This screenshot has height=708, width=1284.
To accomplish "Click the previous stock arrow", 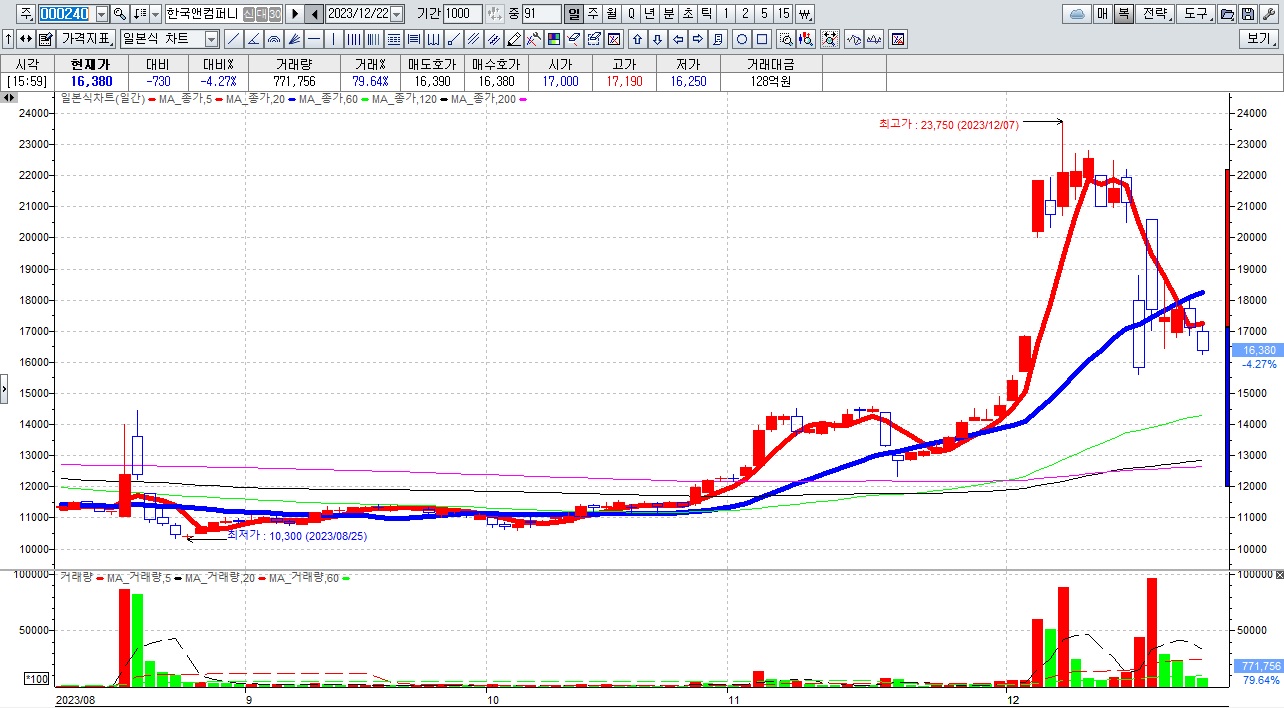I will pyautogui.click(x=314, y=14).
